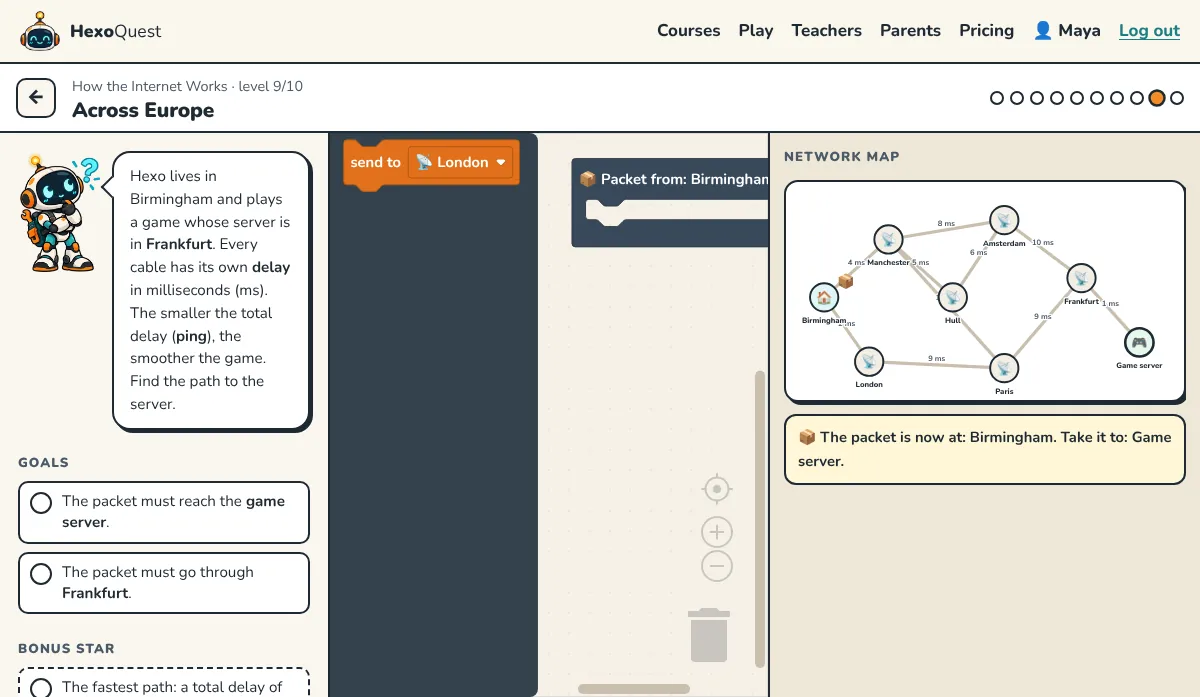Click the Log out link
1200x697 pixels.
pyautogui.click(x=1150, y=31)
